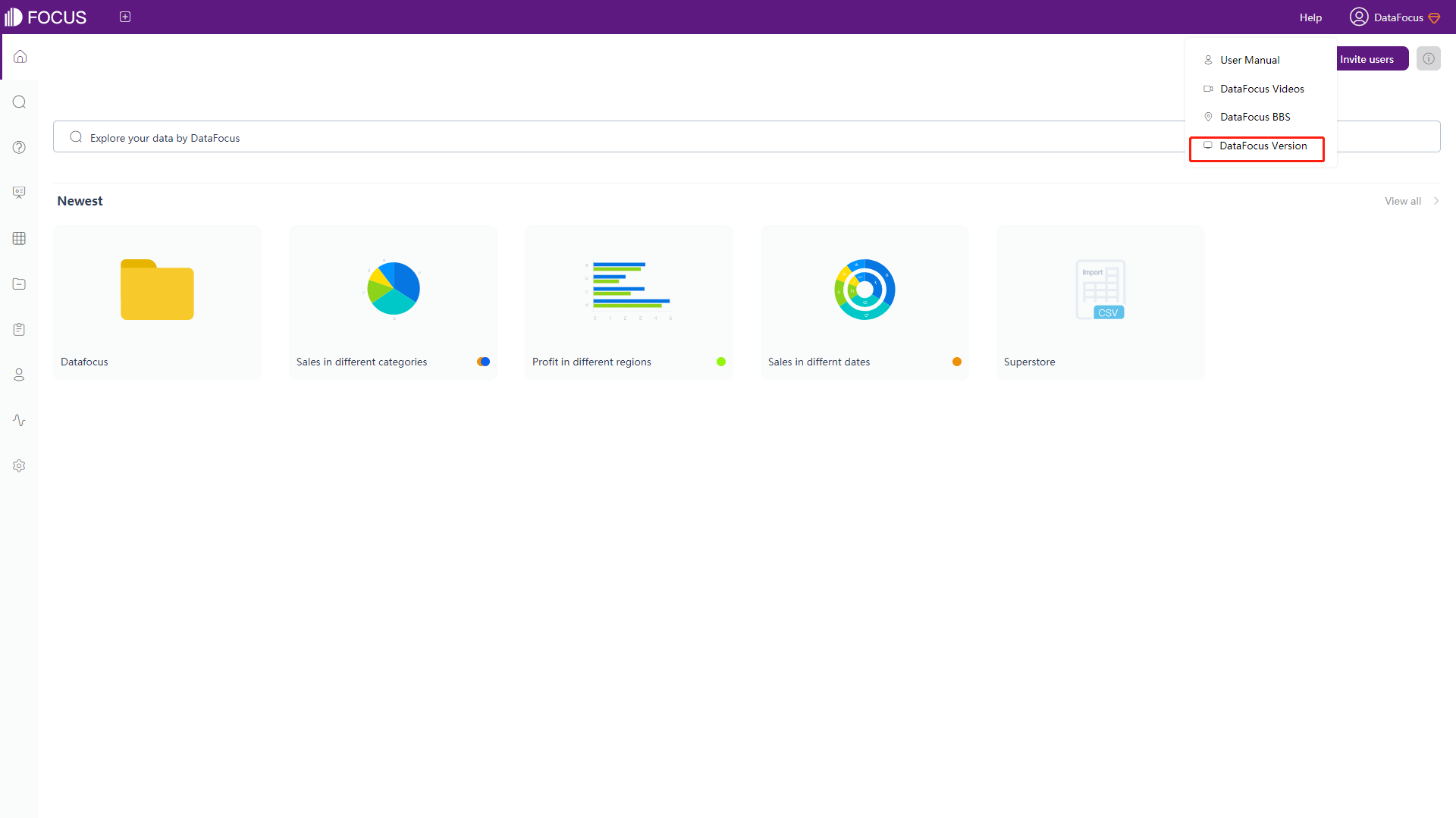Open the Help menu in the top bar
This screenshot has height=818, width=1456.
pyautogui.click(x=1310, y=17)
